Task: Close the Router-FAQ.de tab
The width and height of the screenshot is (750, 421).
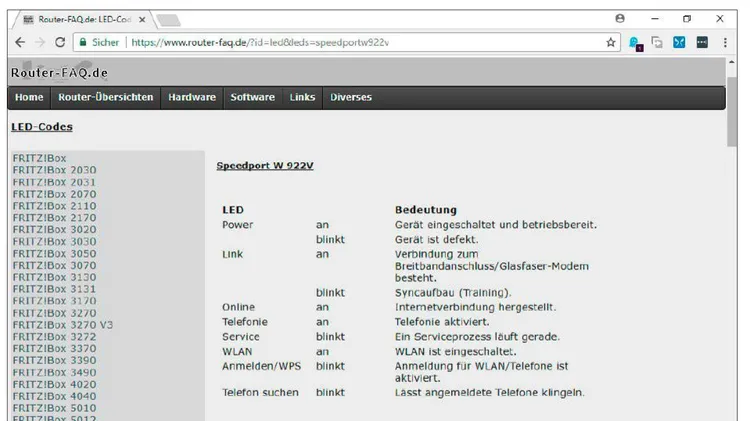Action: (x=142, y=20)
